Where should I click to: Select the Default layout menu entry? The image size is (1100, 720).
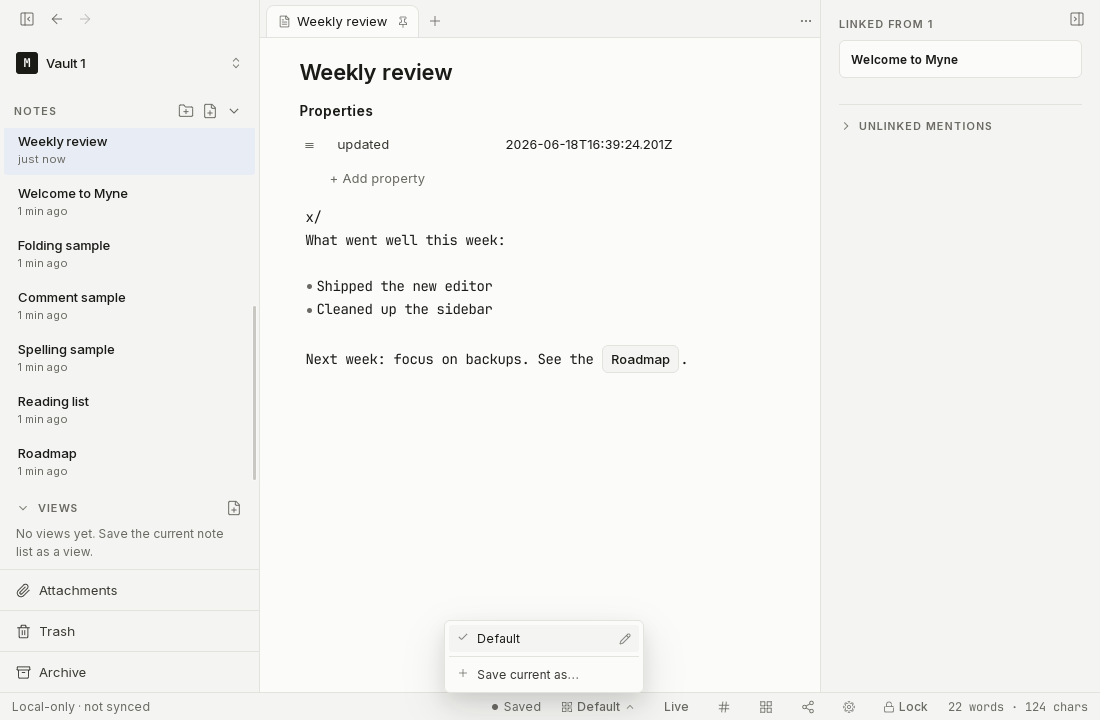point(544,639)
